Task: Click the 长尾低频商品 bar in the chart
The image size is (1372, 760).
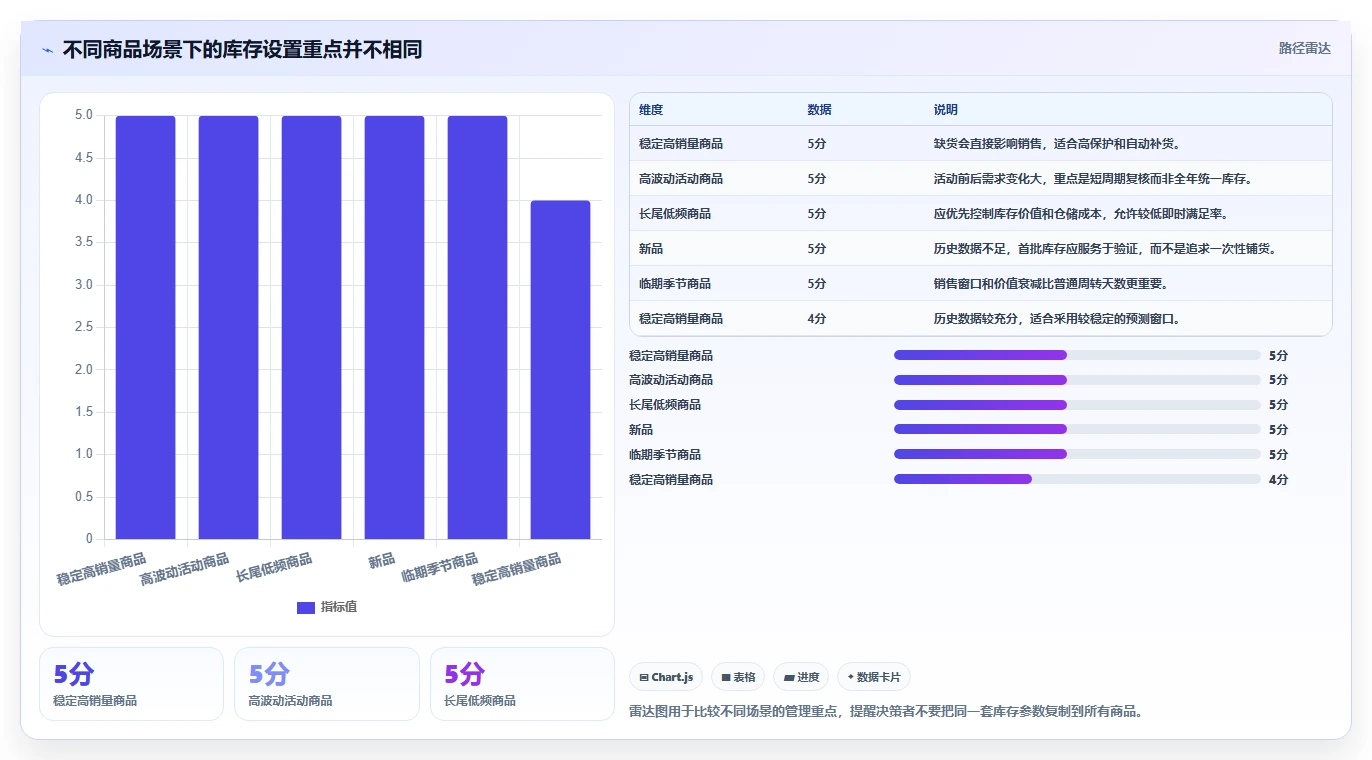Action: [x=311, y=327]
